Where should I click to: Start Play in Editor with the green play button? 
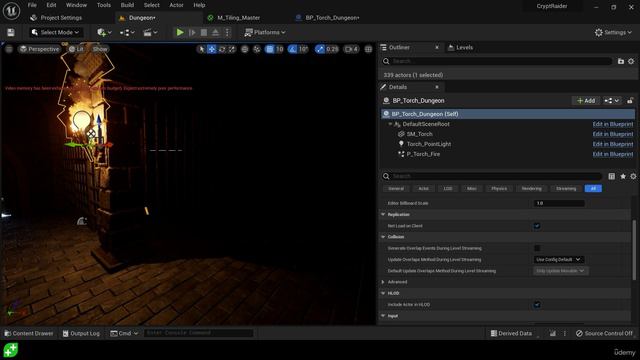click(180, 32)
